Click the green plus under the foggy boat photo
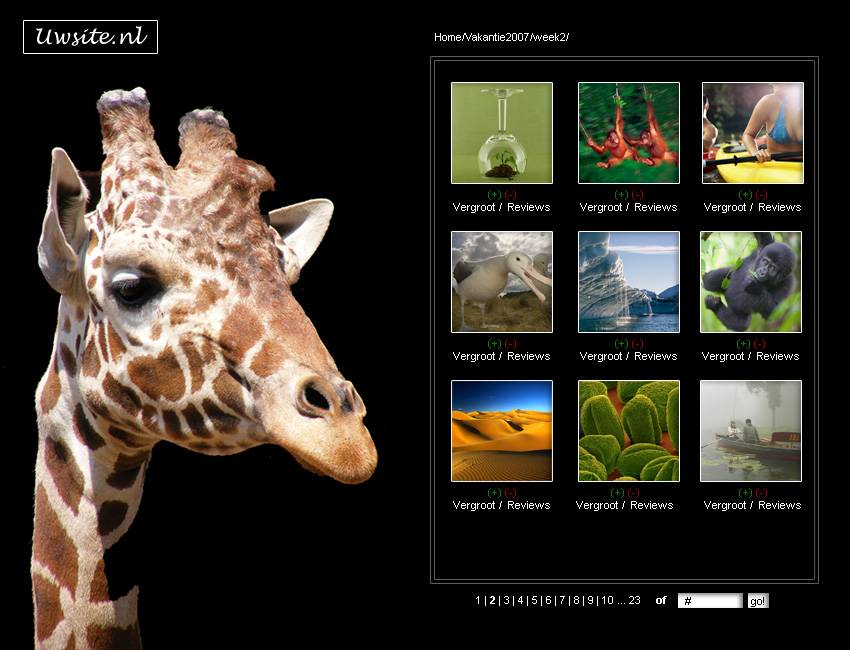 coord(745,493)
